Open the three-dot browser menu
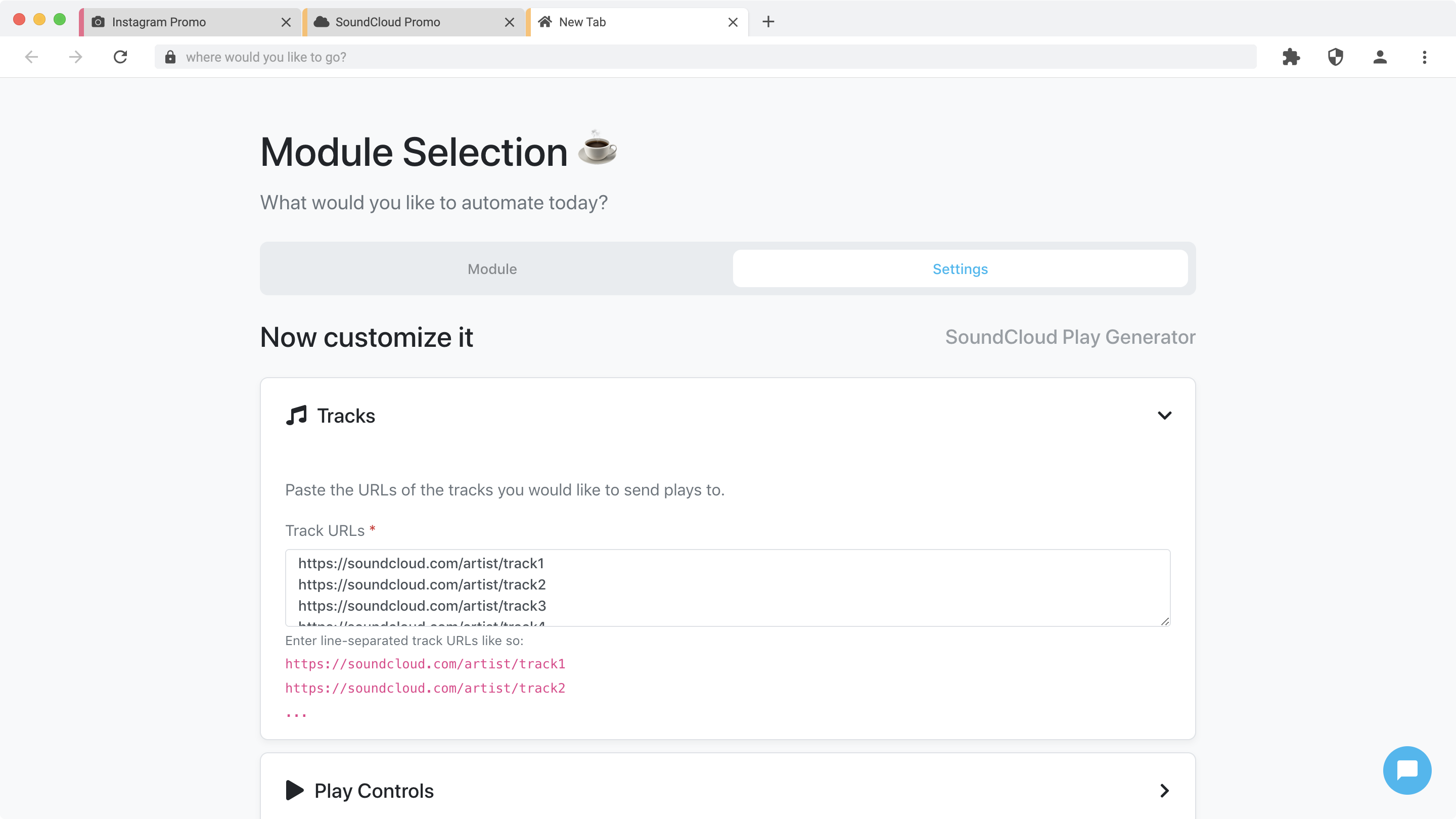Image resolution: width=1456 pixels, height=819 pixels. (1424, 57)
